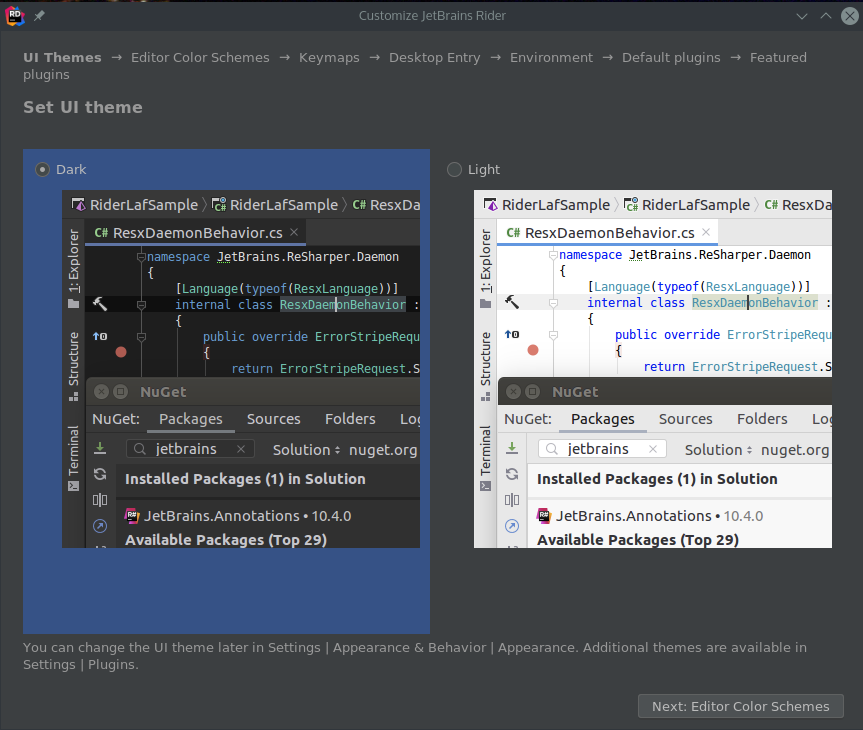Click the search clear X in Dark preview
The image size is (863, 730).
point(241,449)
